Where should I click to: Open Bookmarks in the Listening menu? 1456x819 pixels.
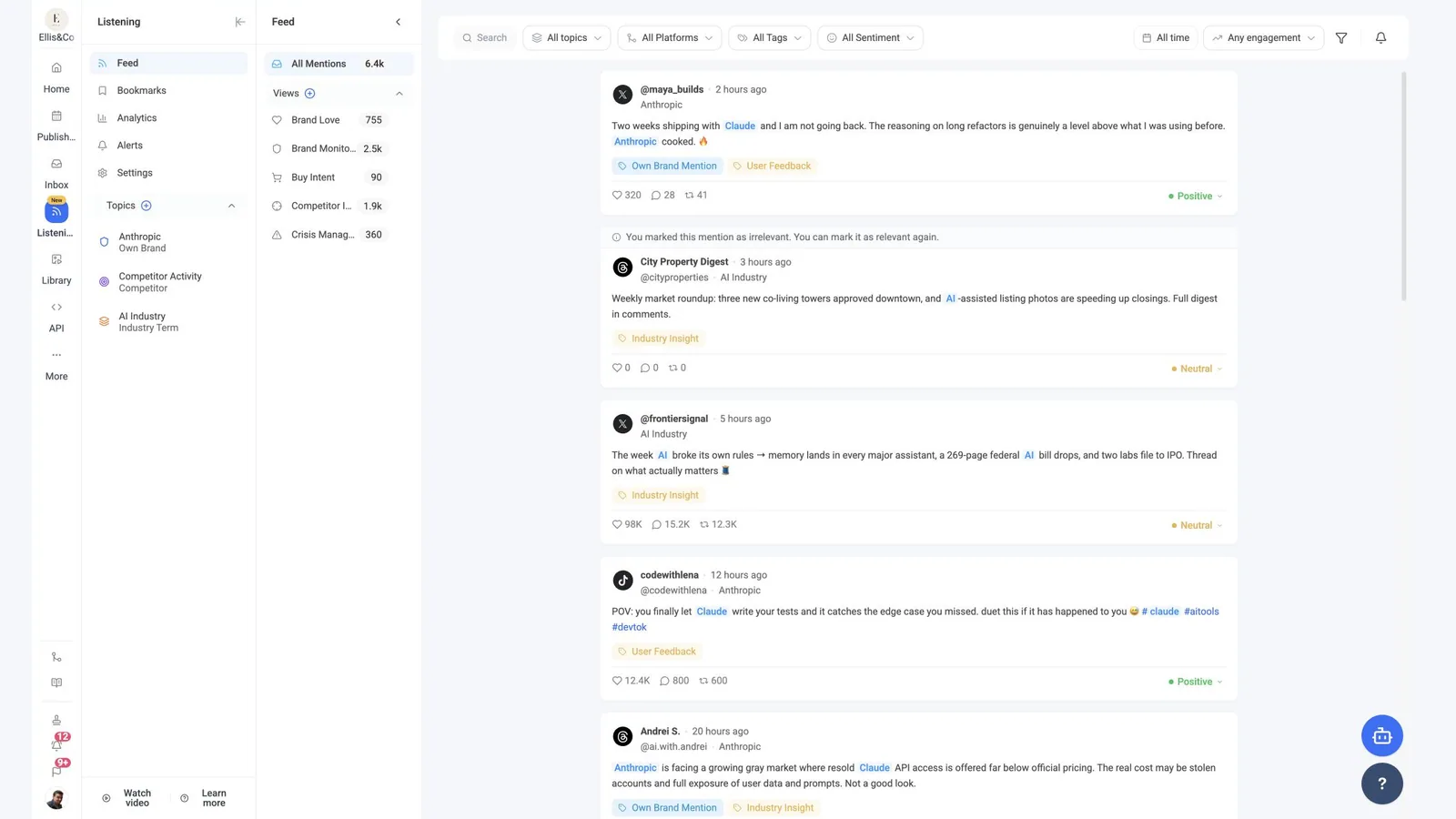point(168,91)
